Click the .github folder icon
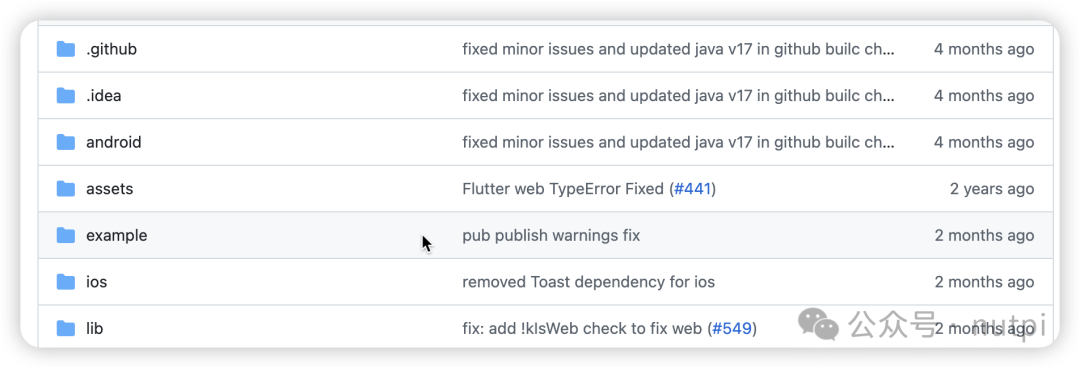The height and width of the screenshot is (368, 1080). tap(65, 49)
